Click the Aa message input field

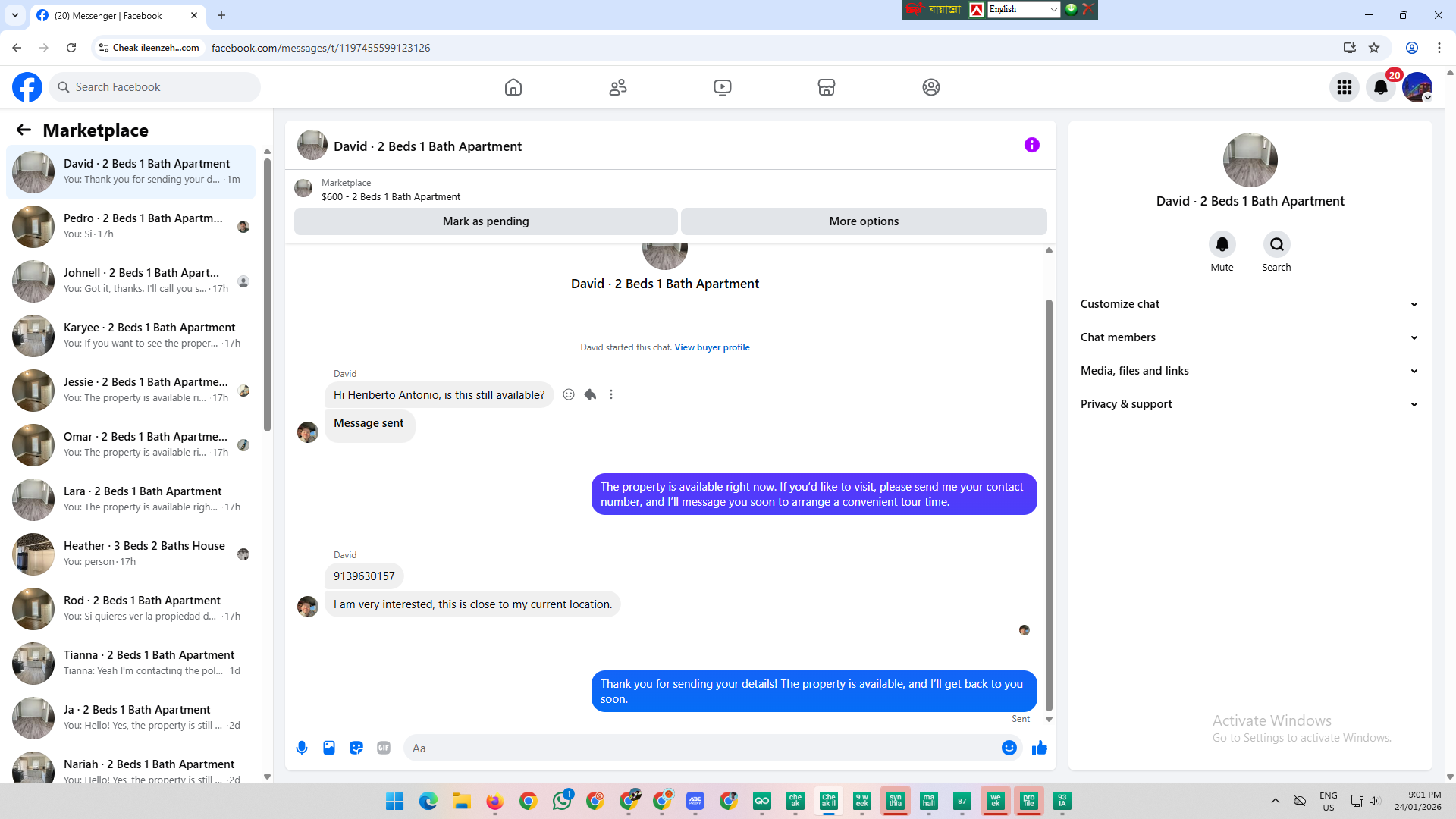701,748
